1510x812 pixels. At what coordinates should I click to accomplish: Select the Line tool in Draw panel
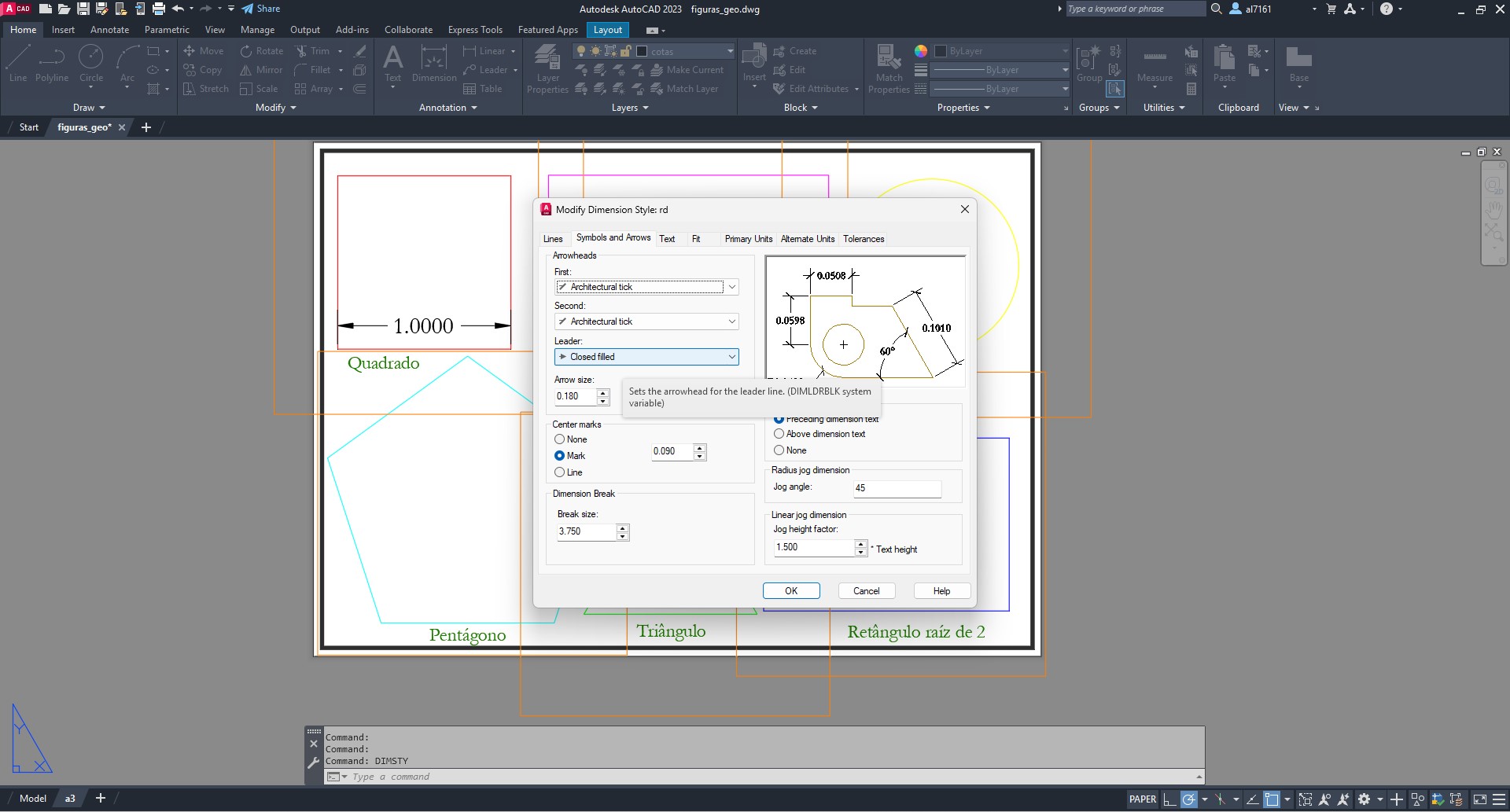pos(18,63)
